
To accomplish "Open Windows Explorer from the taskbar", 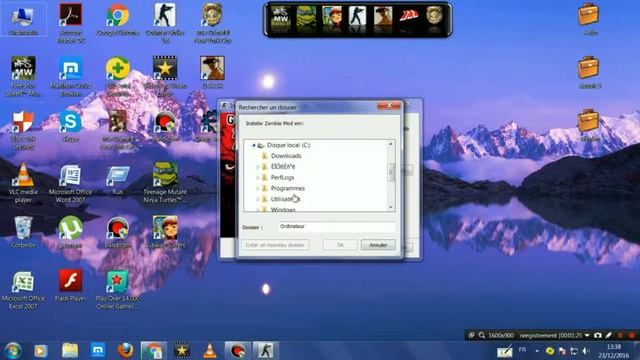I will click(70, 351).
